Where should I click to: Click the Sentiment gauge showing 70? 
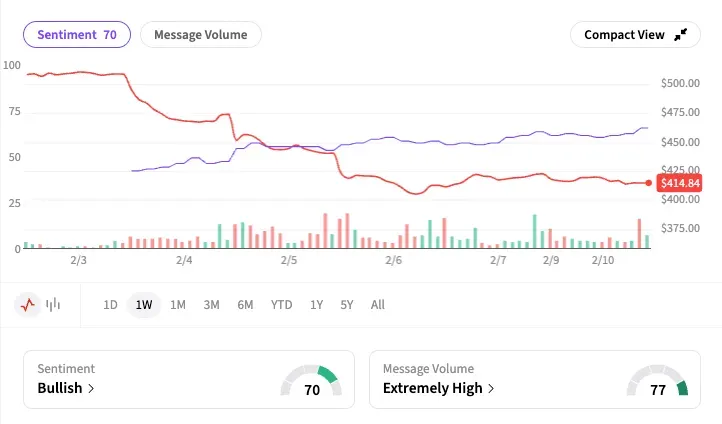click(311, 382)
